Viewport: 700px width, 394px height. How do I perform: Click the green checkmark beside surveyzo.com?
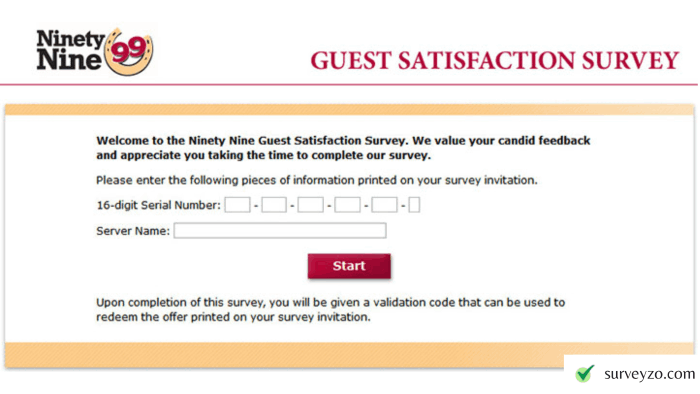click(585, 373)
